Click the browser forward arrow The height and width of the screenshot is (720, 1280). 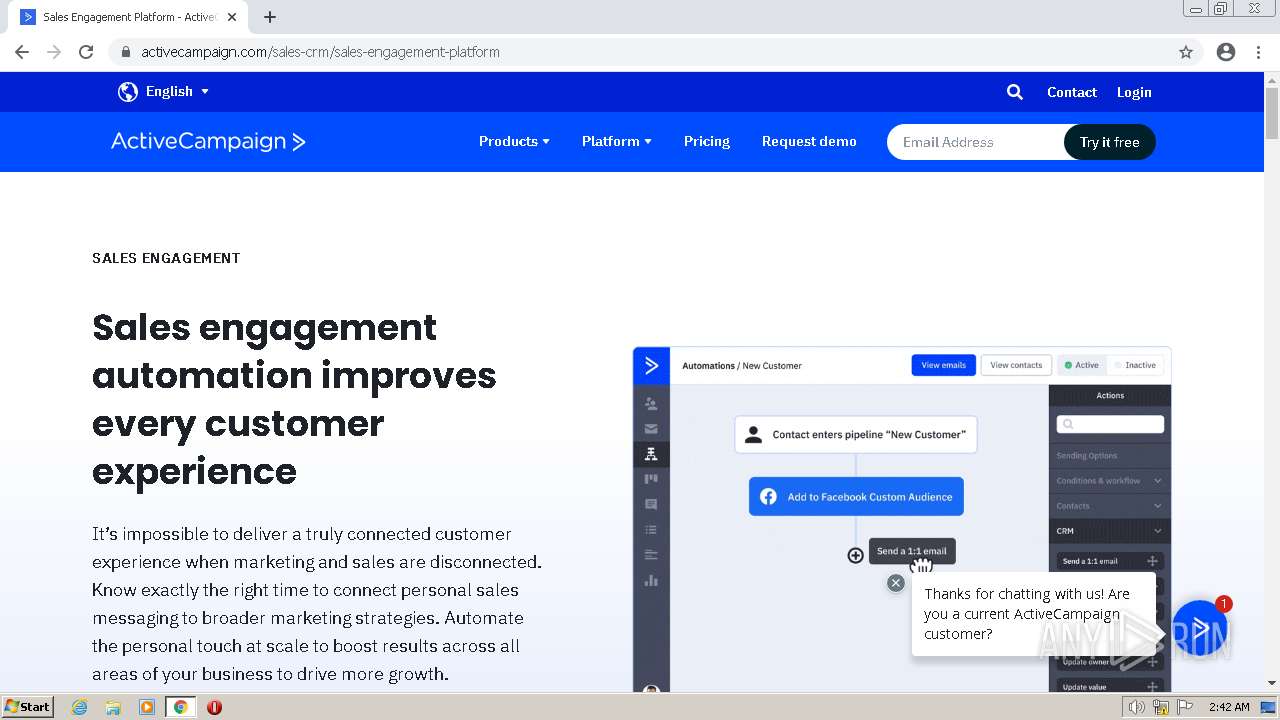54,52
